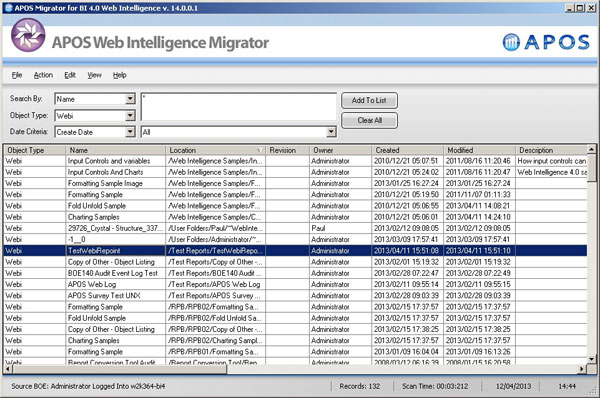Select the -1__0 report row
Viewport: 600px width, 398px height.
click(x=295, y=240)
